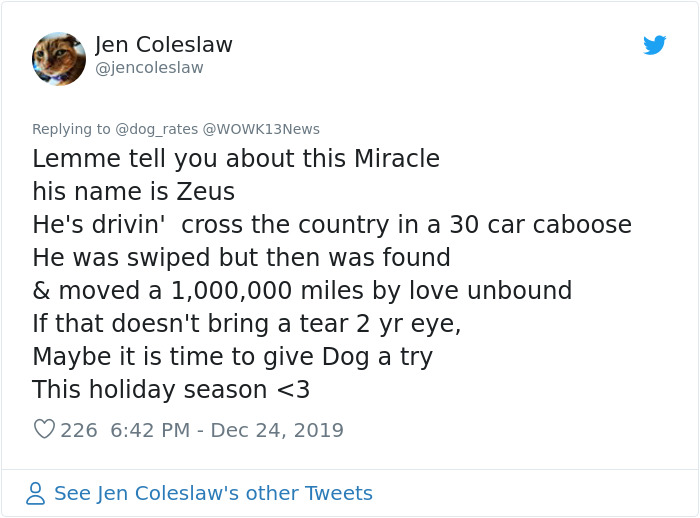Open the @jencoleslaw handle

coord(149,68)
